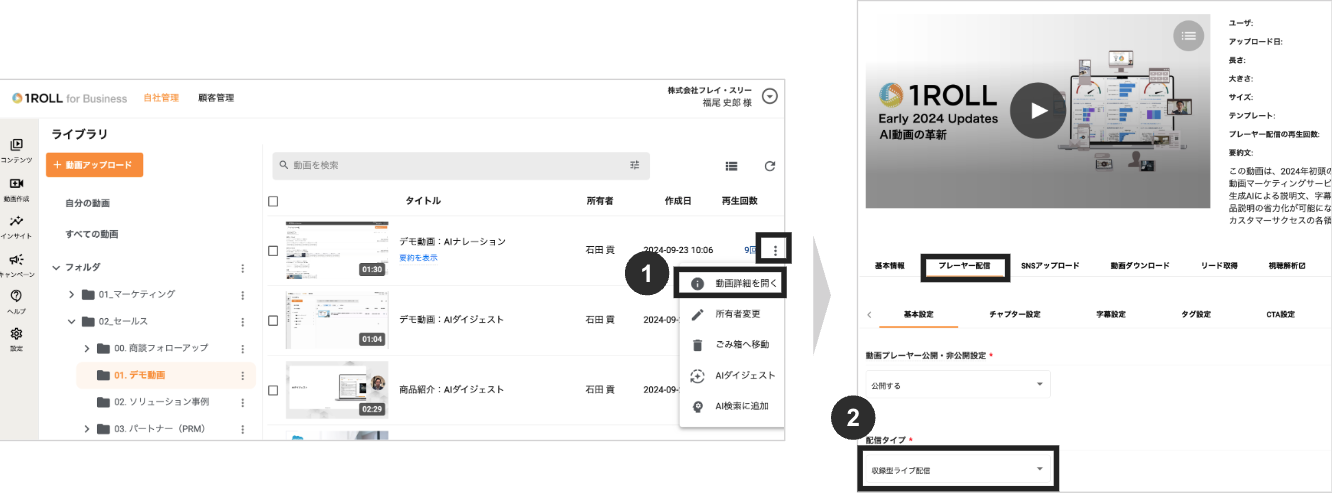The height and width of the screenshot is (498, 1332).
Task: Click three-dot menu next to 02_セールス folder
Action: pos(242,321)
